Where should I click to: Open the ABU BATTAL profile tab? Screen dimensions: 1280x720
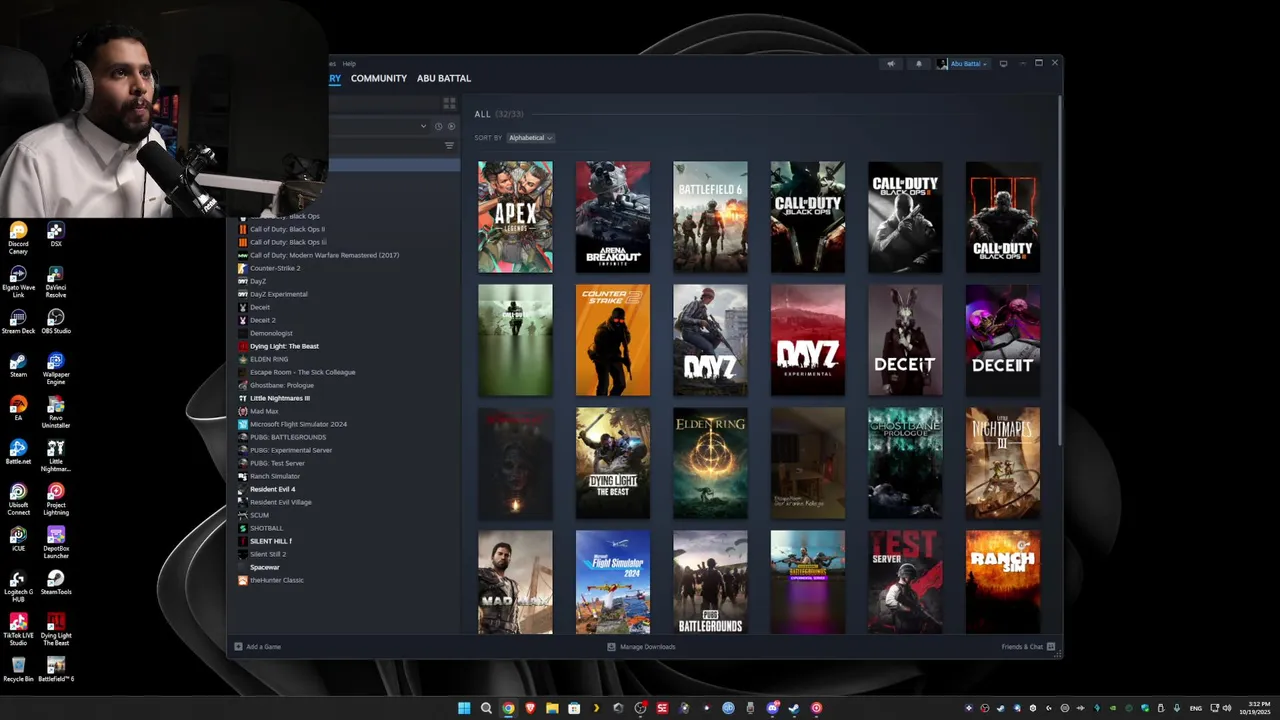444,78
